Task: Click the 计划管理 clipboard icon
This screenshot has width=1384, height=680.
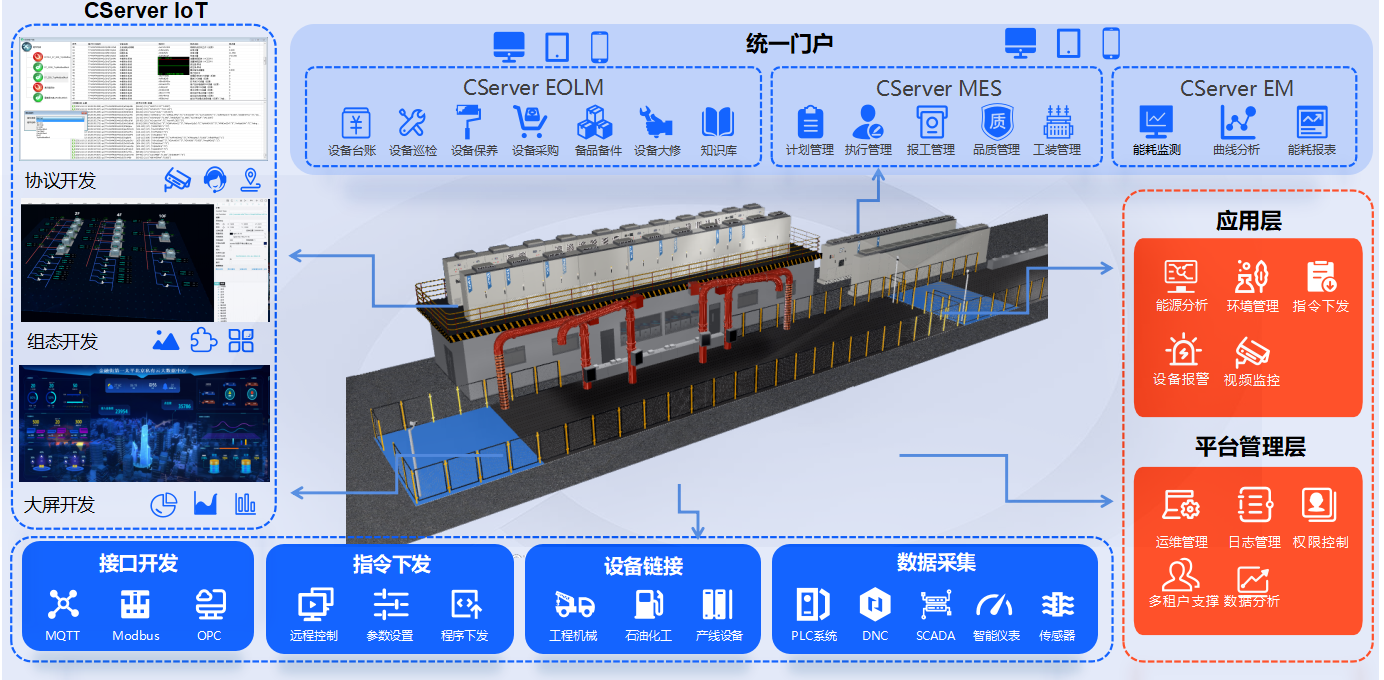Action: click(809, 122)
